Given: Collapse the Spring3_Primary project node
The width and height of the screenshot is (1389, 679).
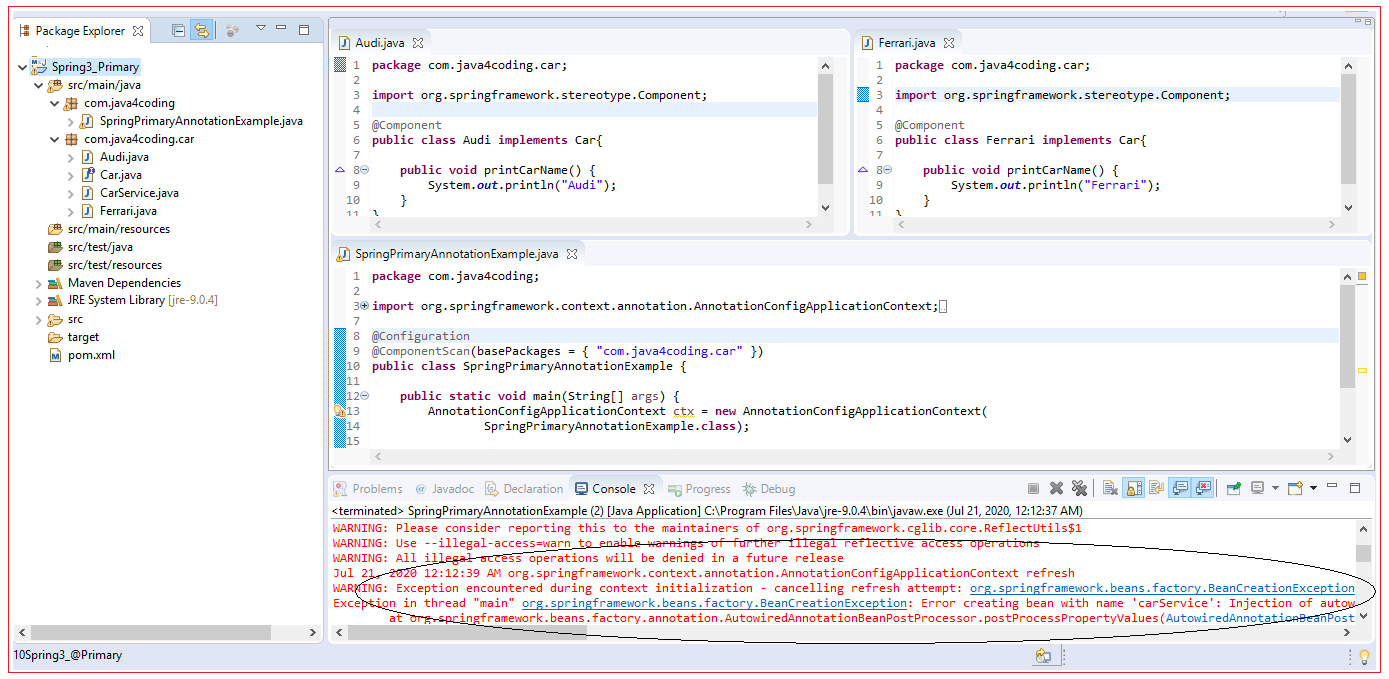Looking at the screenshot, I should tap(23, 67).
